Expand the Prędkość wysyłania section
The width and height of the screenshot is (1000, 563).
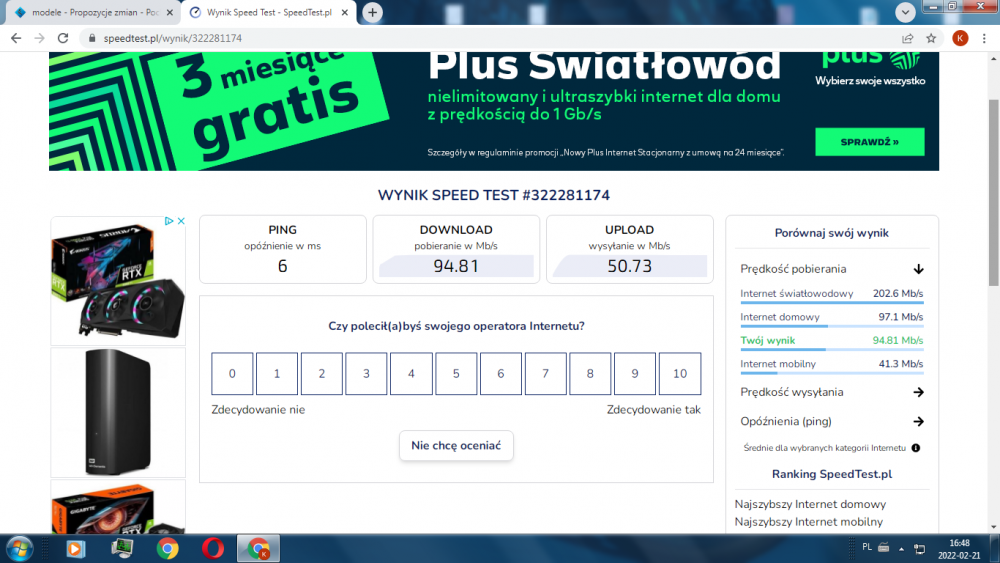(918, 393)
